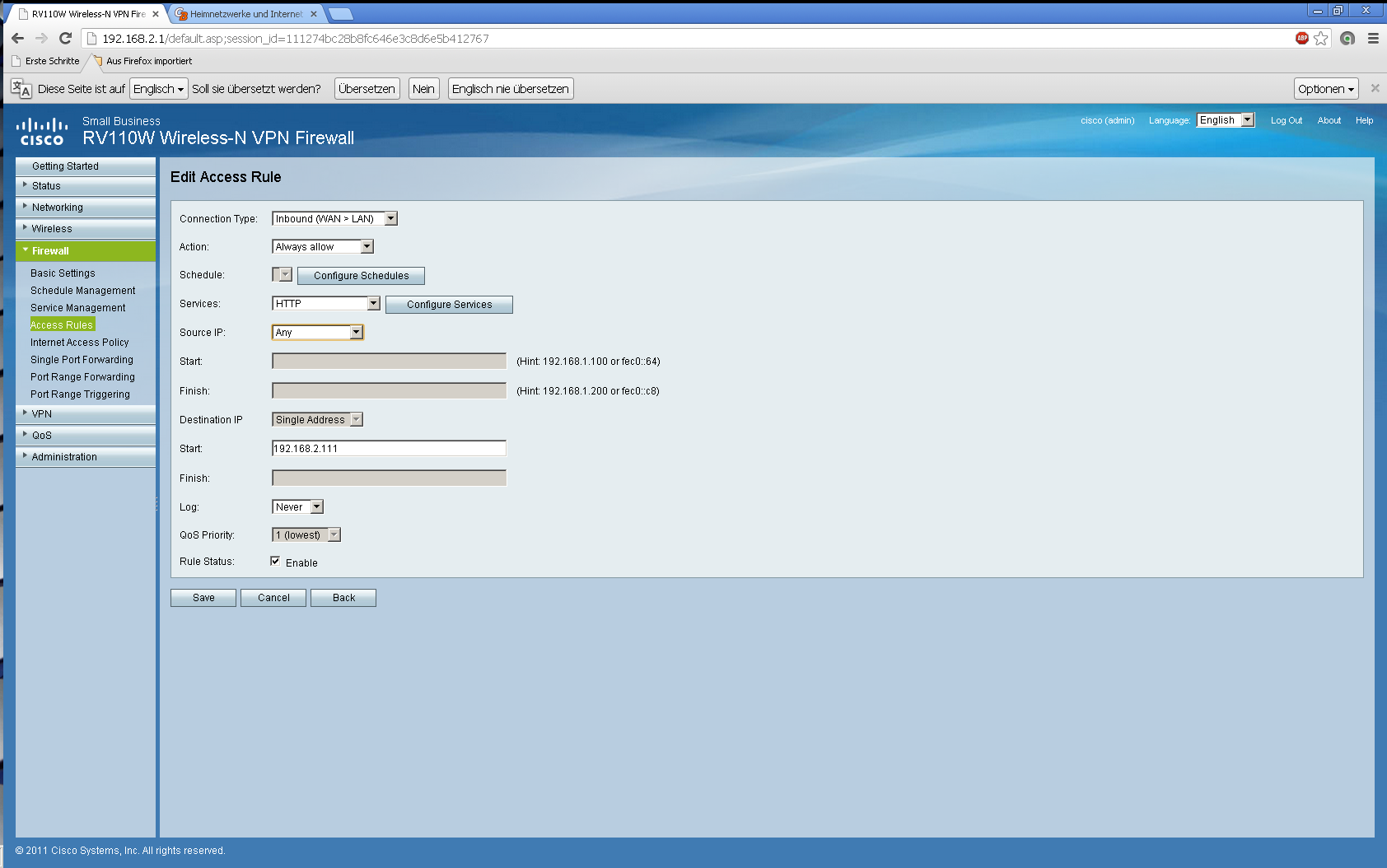Screen dimensions: 1387x868
Task: Open the Services HTTP dropdown
Action: [326, 304]
